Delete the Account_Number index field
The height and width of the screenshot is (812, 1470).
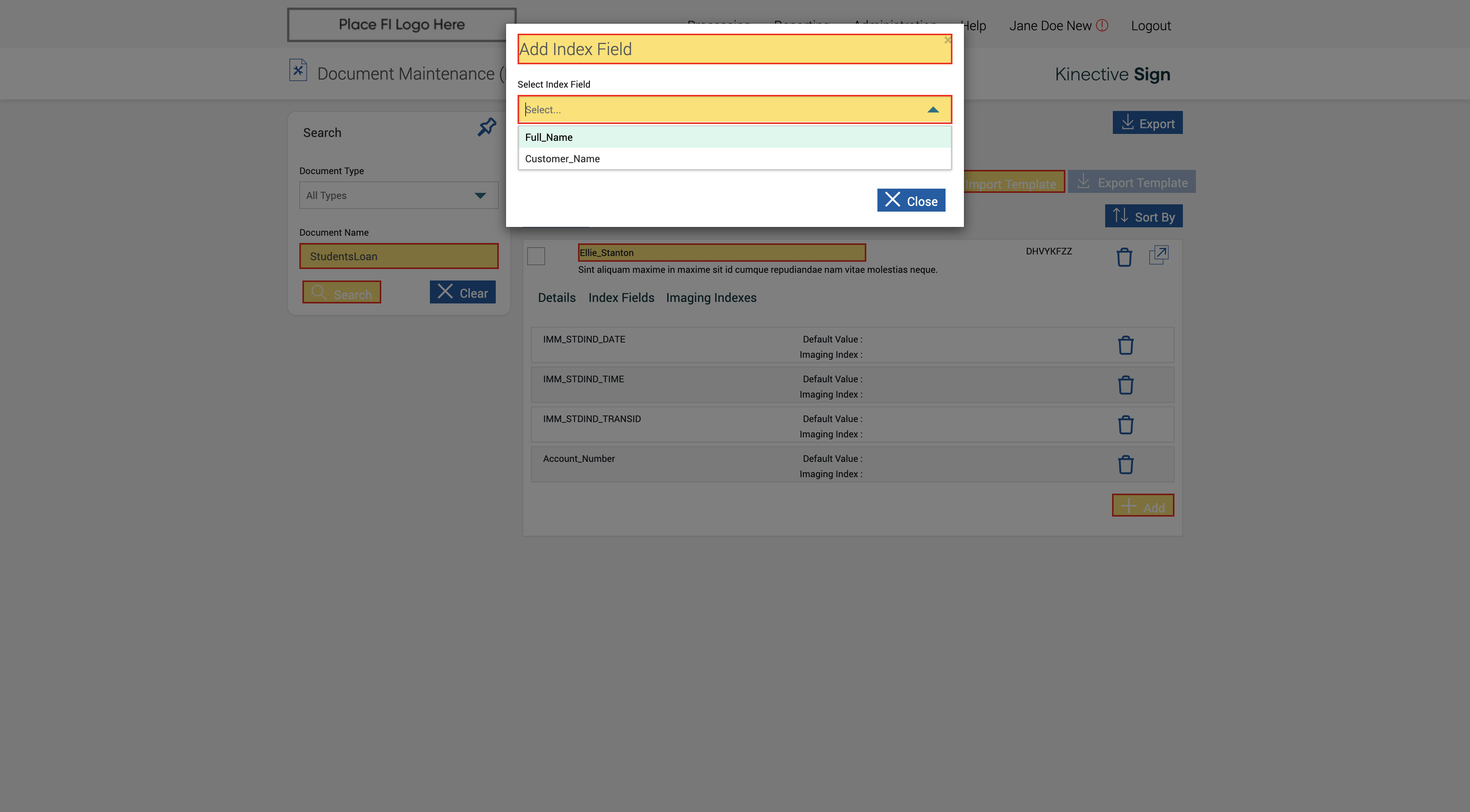pyautogui.click(x=1125, y=465)
